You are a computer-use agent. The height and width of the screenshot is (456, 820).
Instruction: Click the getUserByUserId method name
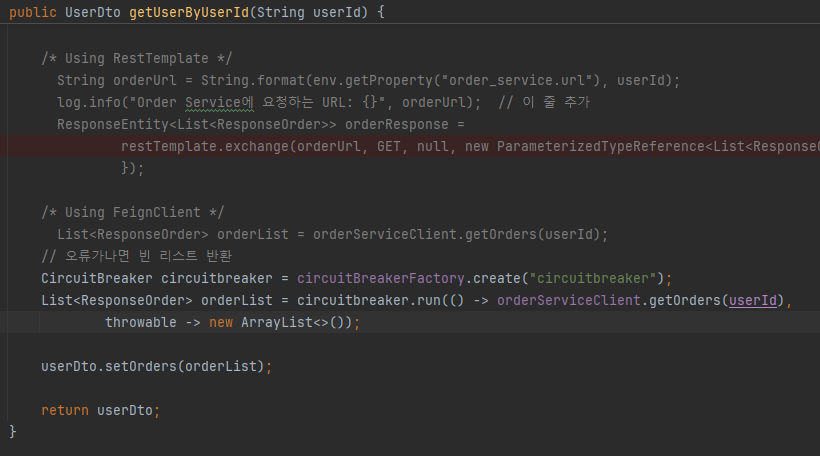(189, 12)
